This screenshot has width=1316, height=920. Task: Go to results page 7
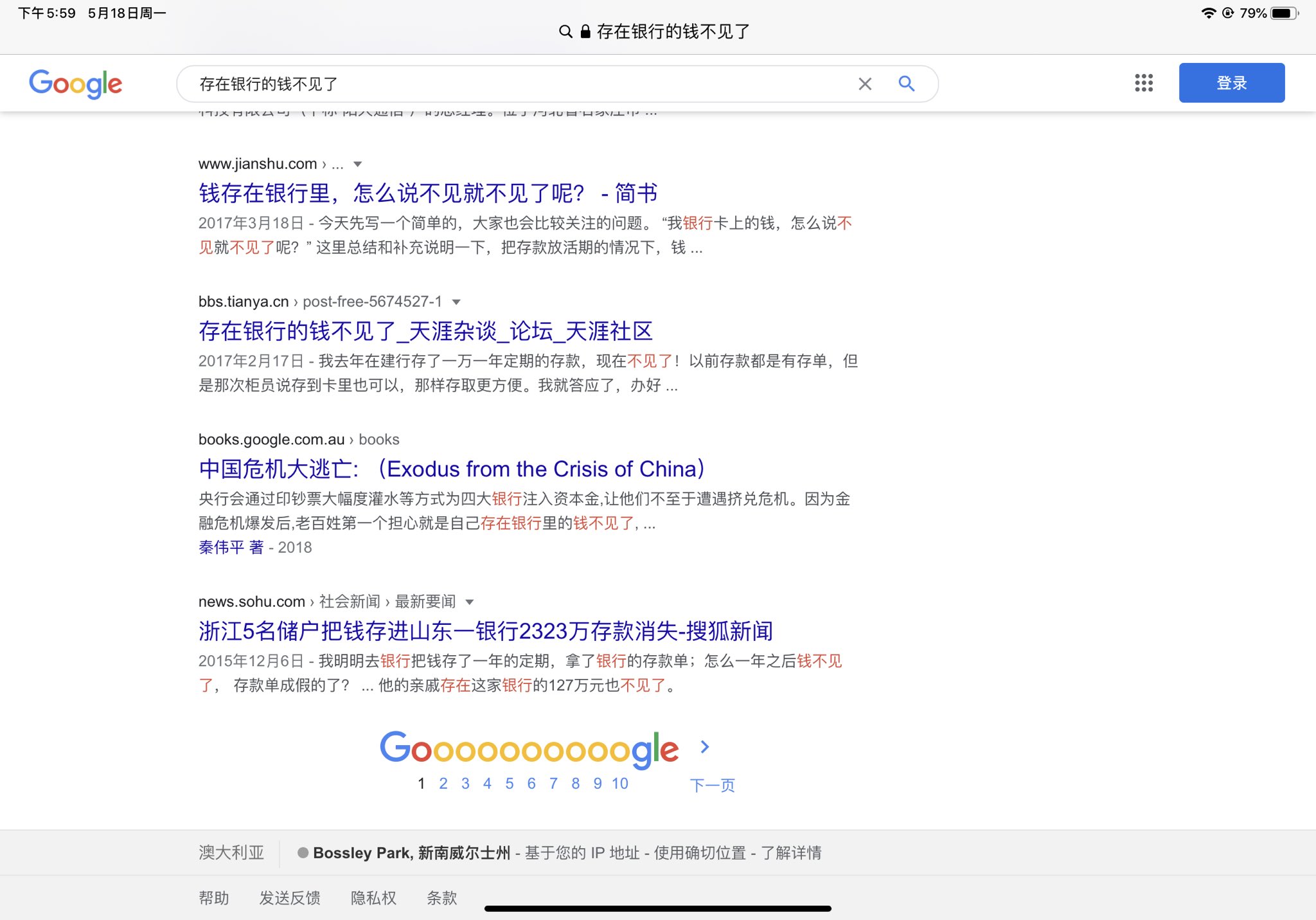[553, 783]
